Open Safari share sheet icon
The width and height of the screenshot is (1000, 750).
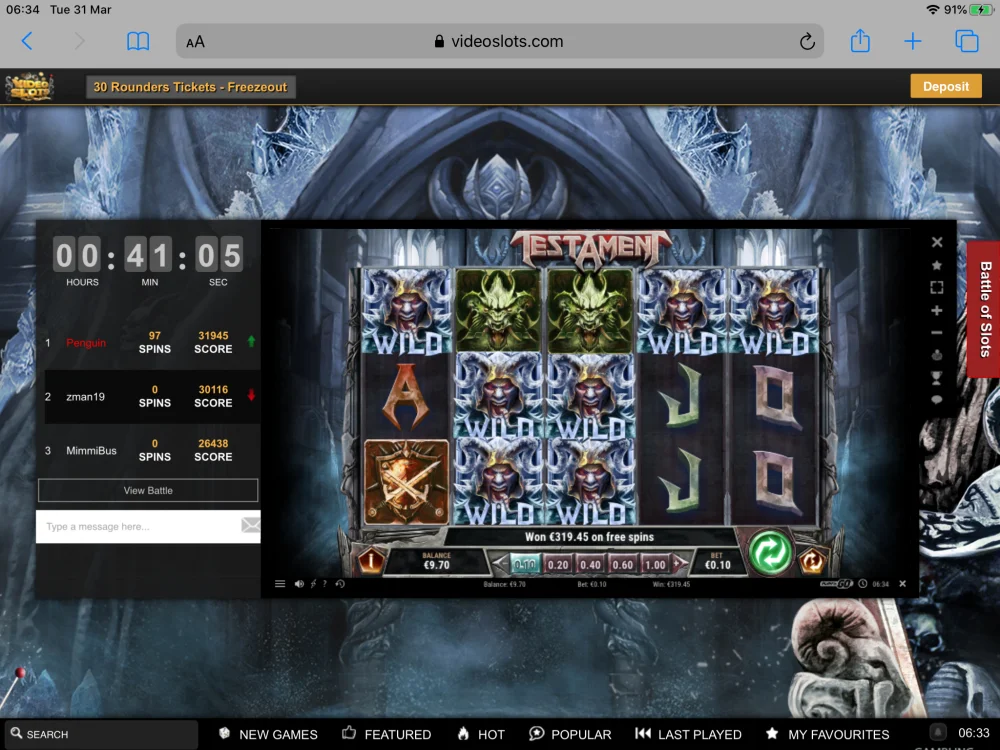point(860,41)
